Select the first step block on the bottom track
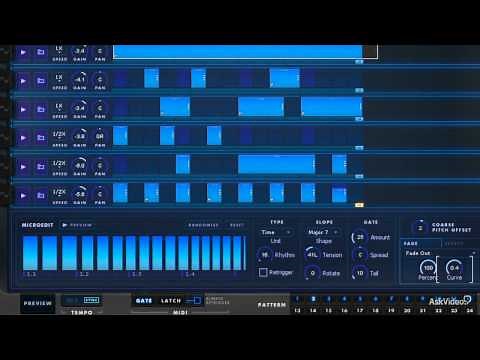This screenshot has width=480, height=360. click(x=120, y=193)
